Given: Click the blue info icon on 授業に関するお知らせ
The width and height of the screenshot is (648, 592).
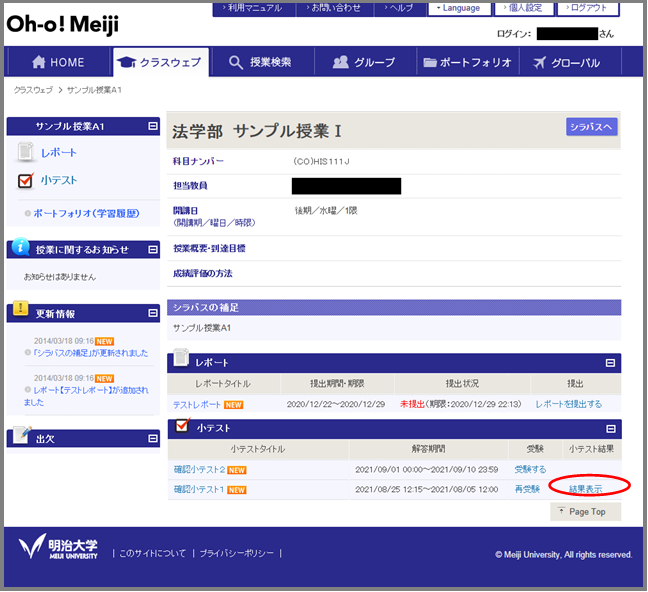Looking at the screenshot, I should (20, 246).
